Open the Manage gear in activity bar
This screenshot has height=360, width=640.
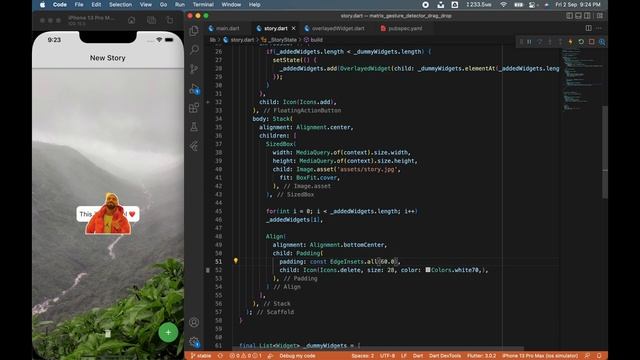coord(194,342)
